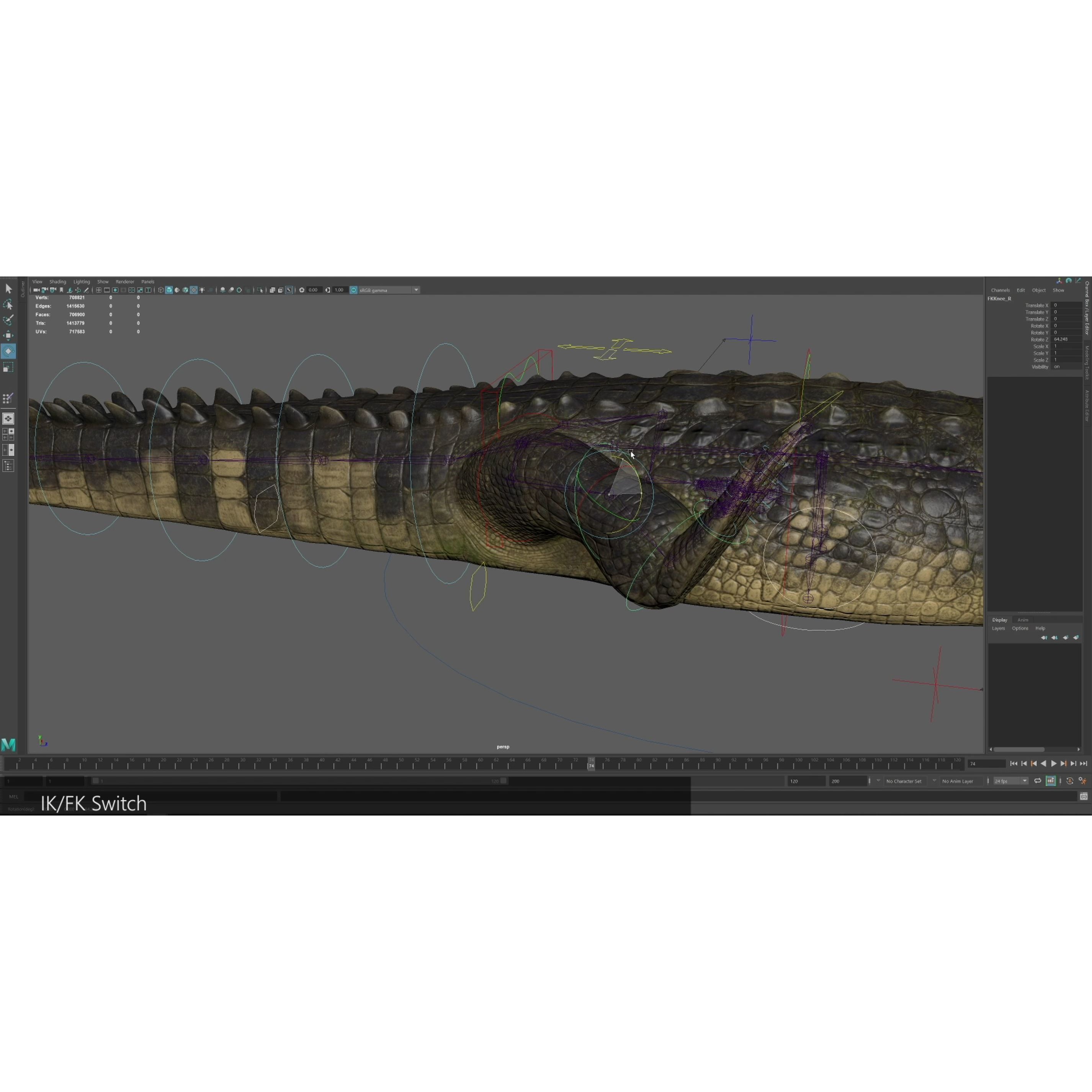This screenshot has height=1092, width=1092.
Task: Toggle the Film Gate icon
Action: point(107,290)
